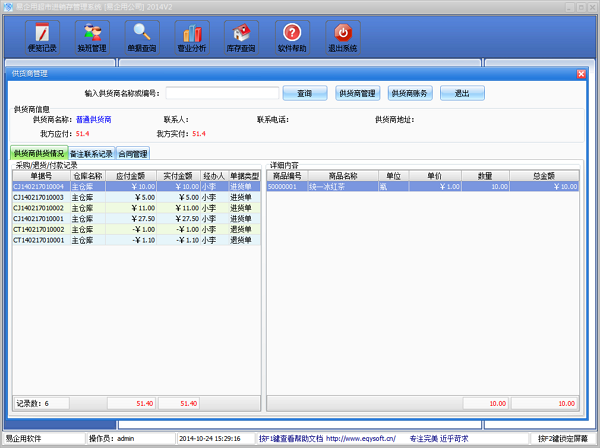Switch to 合同管理 tab
The height and width of the screenshot is (448, 600).
(132, 154)
